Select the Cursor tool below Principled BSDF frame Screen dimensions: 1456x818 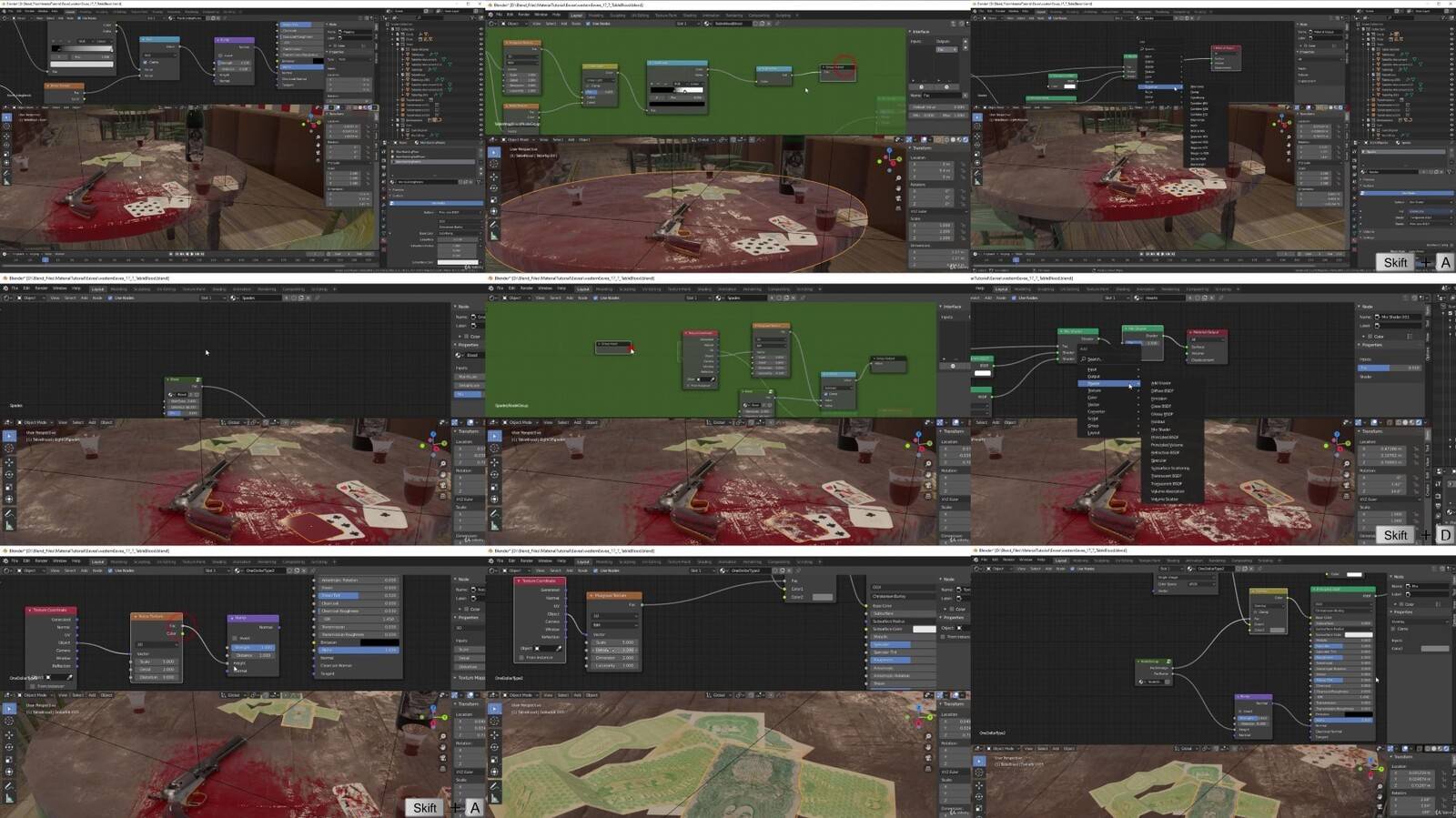[979, 773]
